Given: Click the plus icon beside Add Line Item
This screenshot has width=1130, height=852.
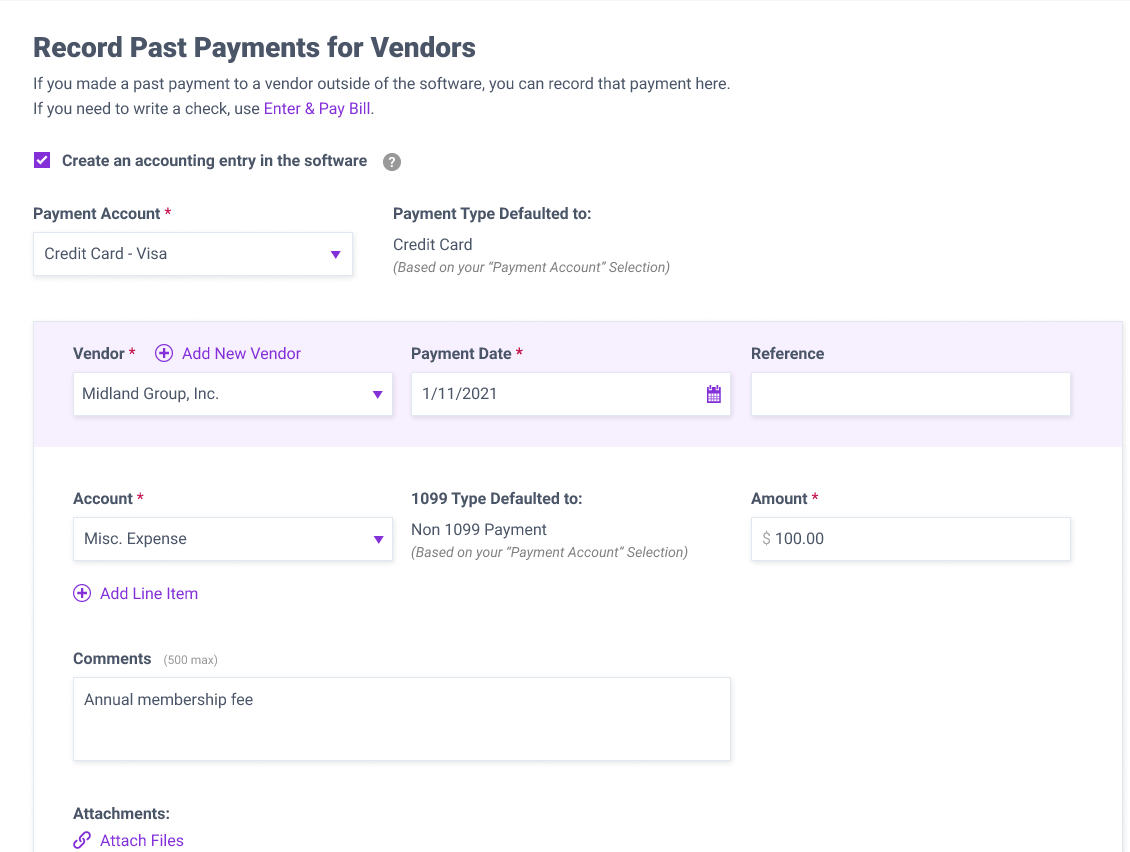Looking at the screenshot, I should tap(82, 593).
